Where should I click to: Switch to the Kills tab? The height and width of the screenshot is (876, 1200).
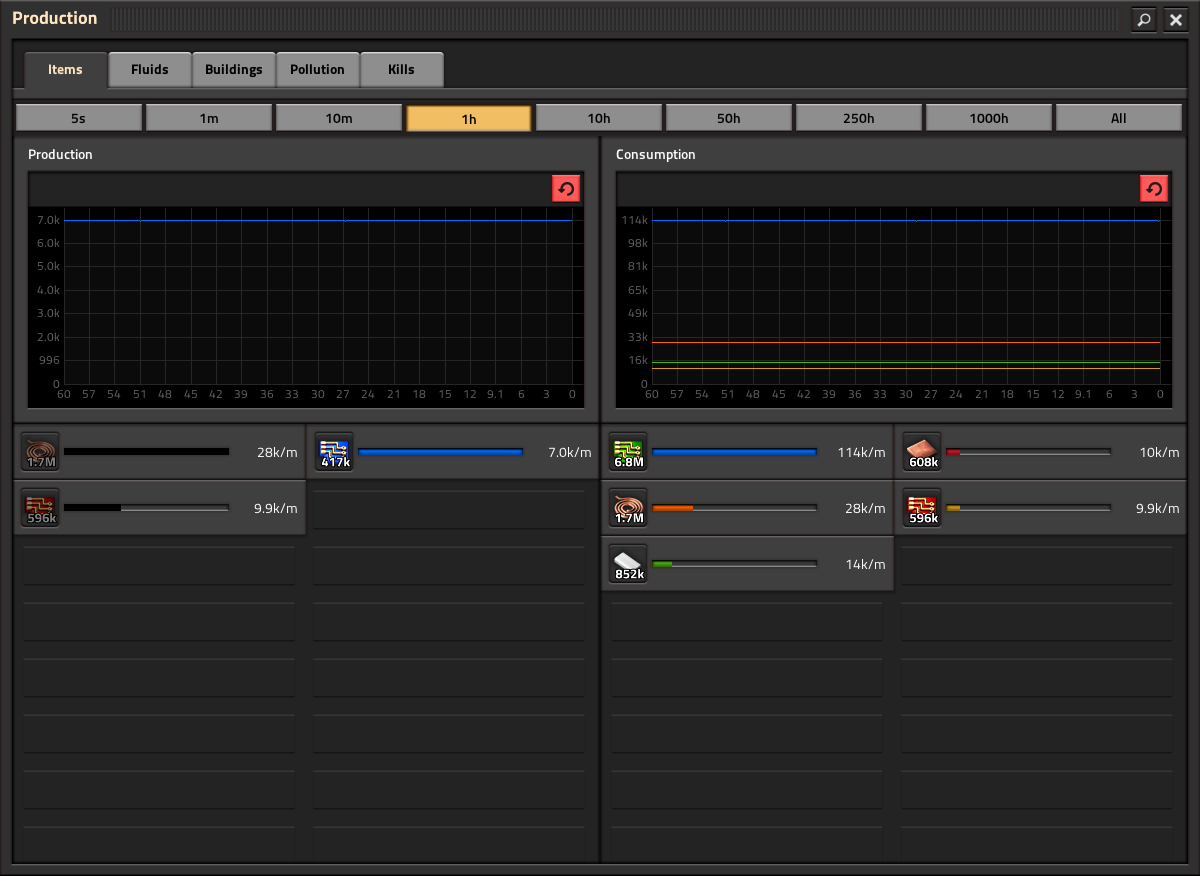401,70
